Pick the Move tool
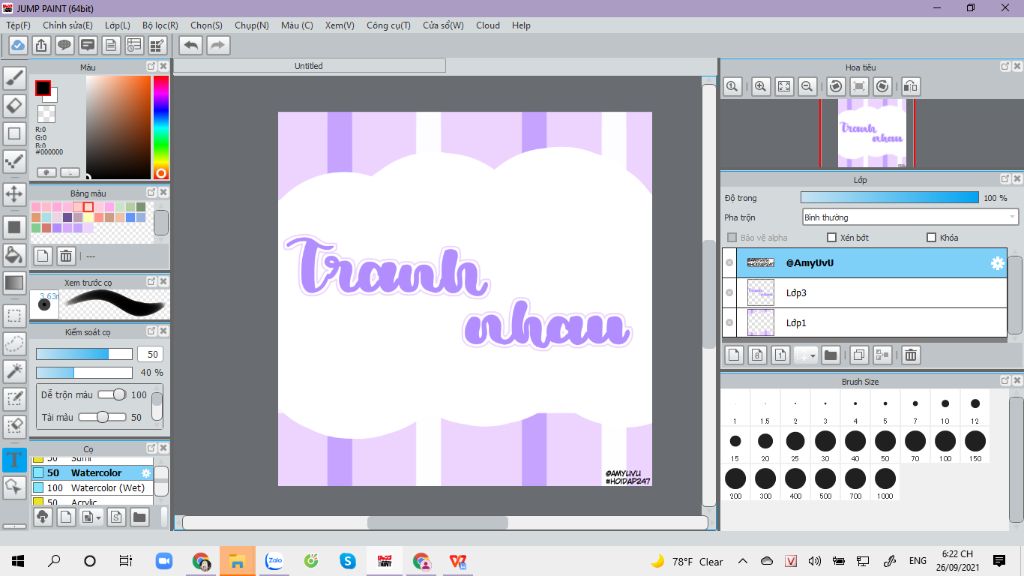Image resolution: width=1024 pixels, height=576 pixels. pyautogui.click(x=14, y=194)
